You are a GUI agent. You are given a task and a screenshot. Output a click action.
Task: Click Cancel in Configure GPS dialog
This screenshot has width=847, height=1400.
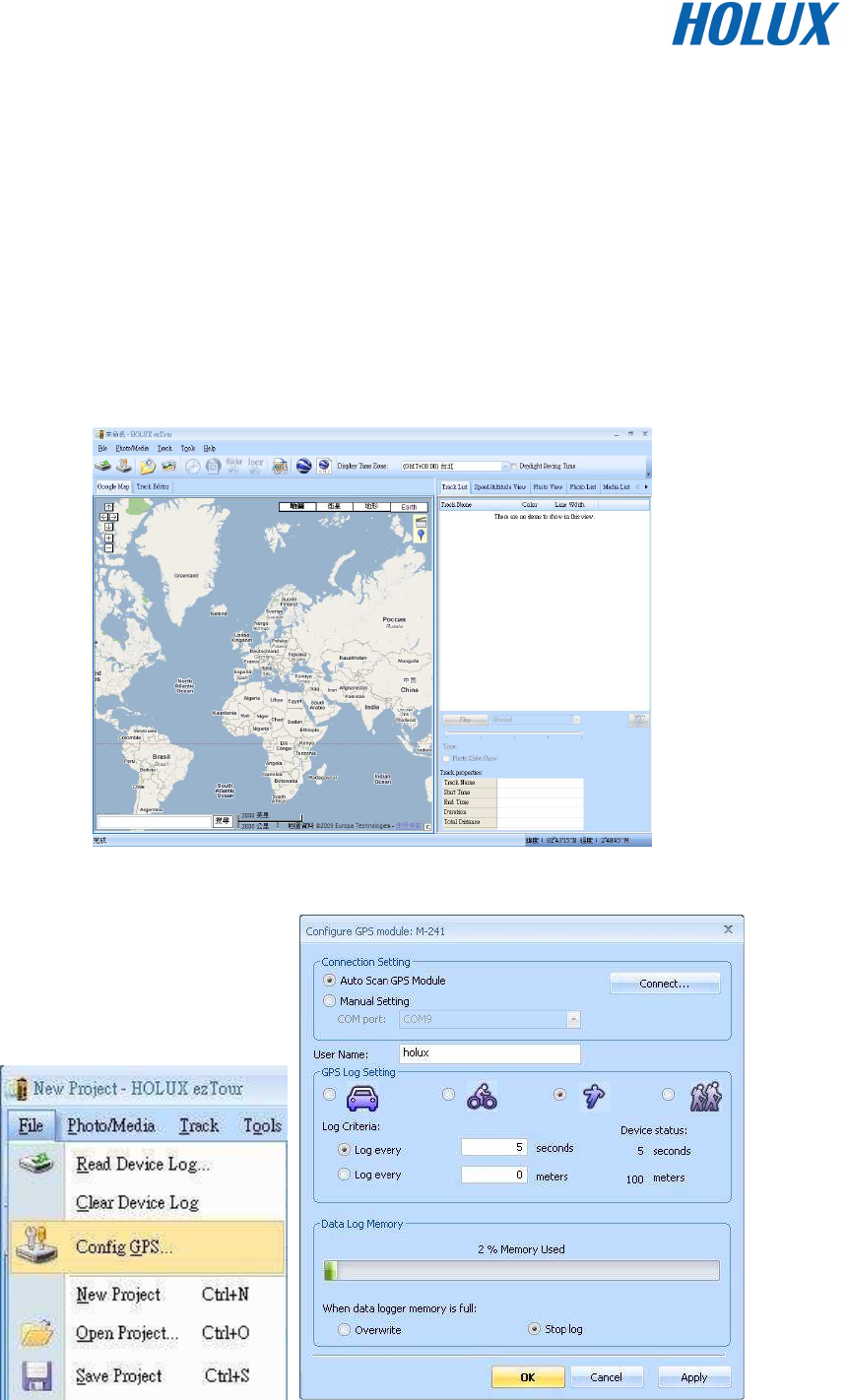(607, 1376)
